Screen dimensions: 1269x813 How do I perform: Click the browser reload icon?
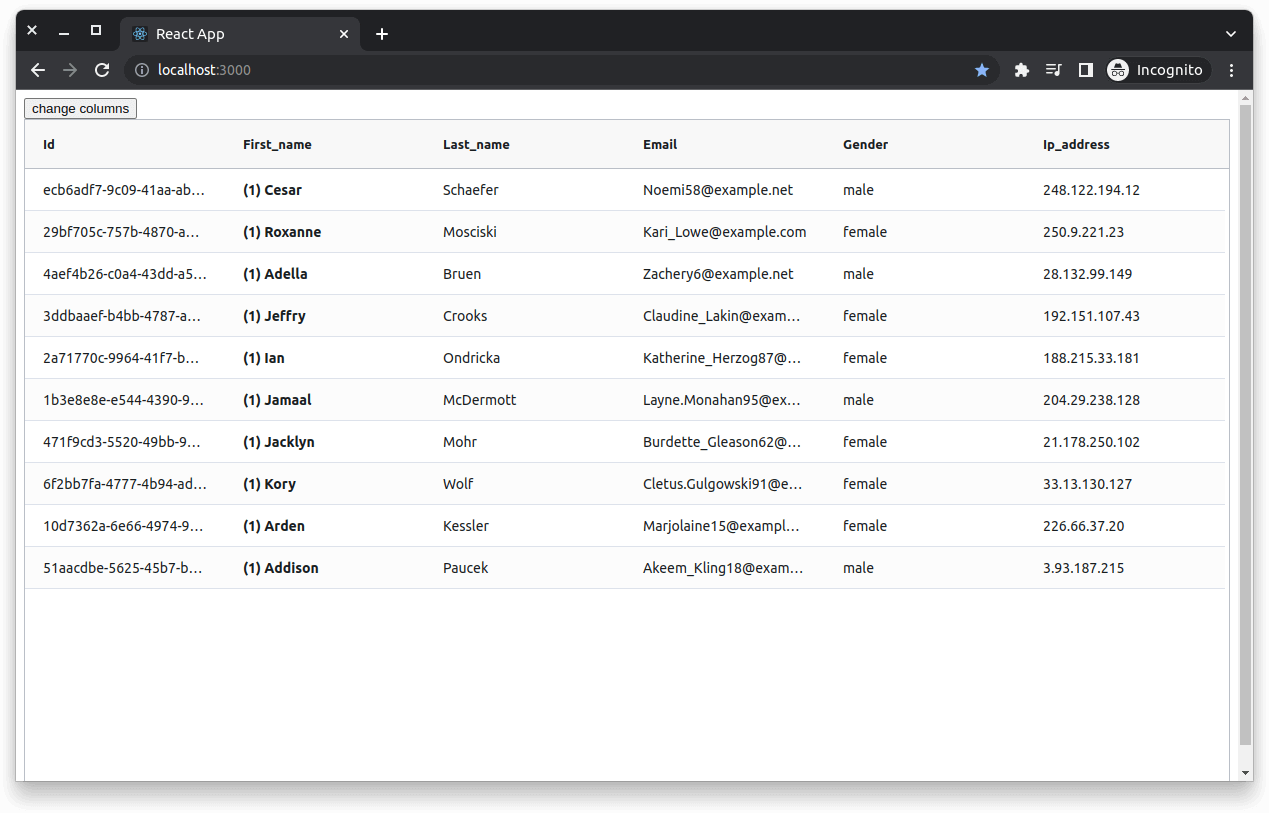[x=102, y=70]
